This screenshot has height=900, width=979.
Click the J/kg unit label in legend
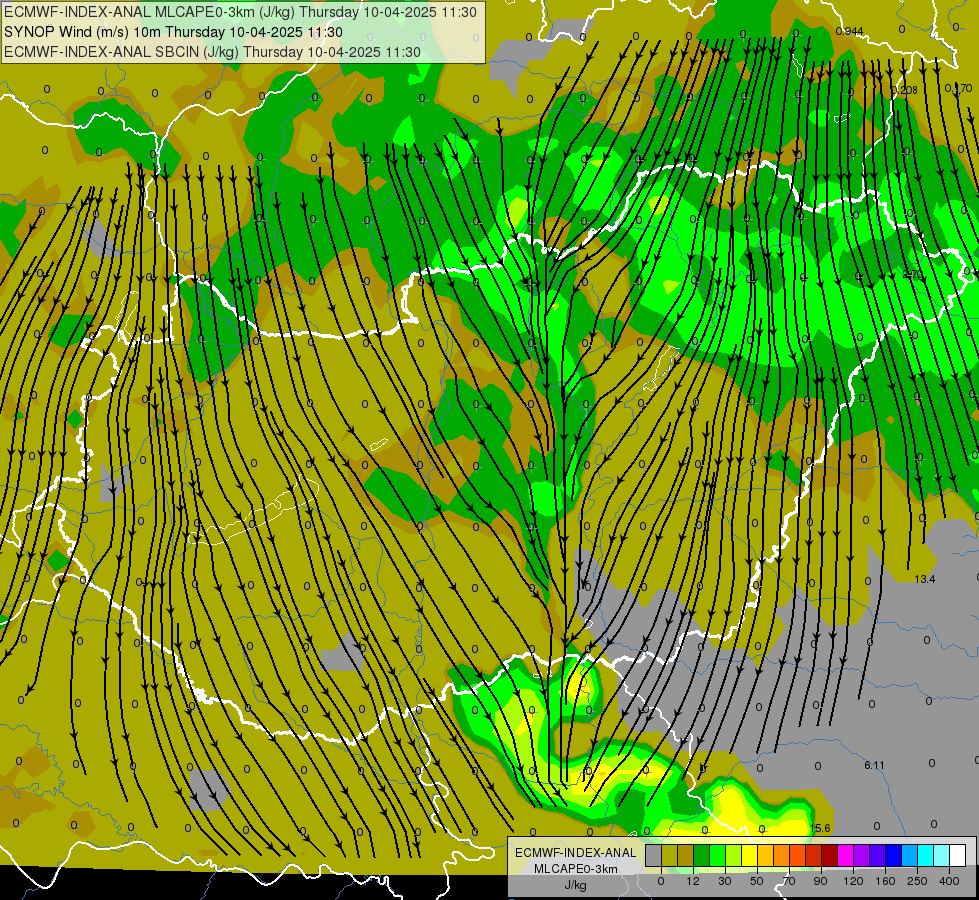click(x=575, y=885)
